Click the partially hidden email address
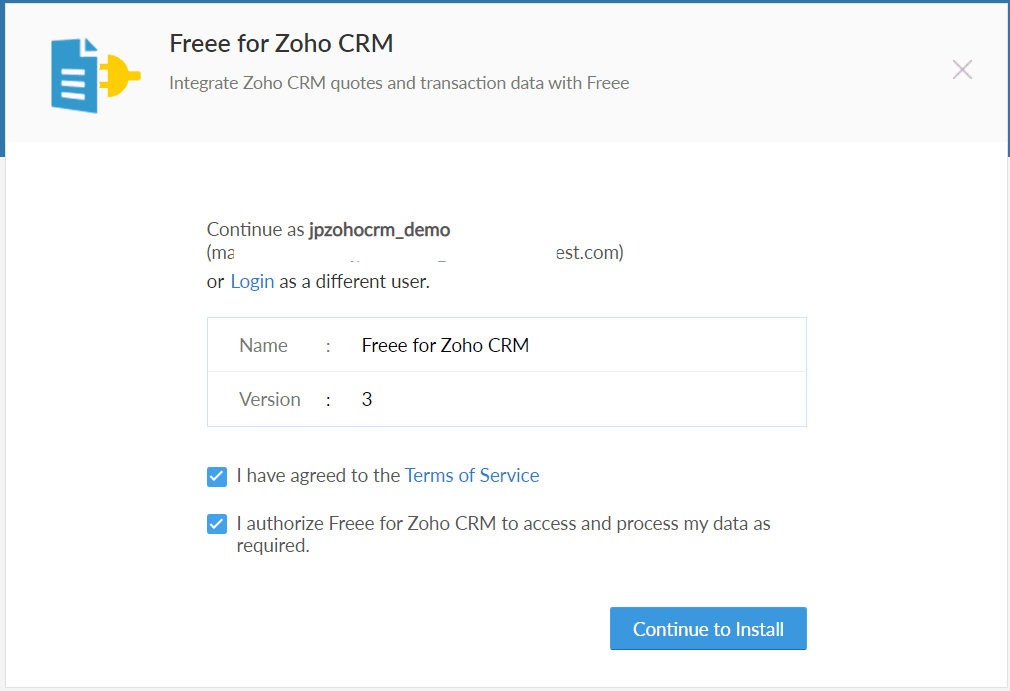This screenshot has height=691, width=1010. 415,252
